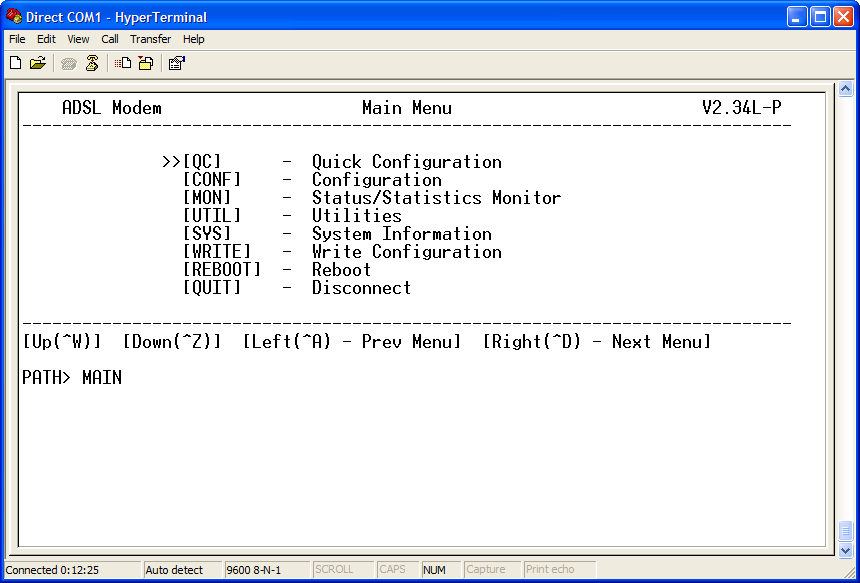
Task: Click the New Connection toolbar icon
Action: (x=15, y=62)
